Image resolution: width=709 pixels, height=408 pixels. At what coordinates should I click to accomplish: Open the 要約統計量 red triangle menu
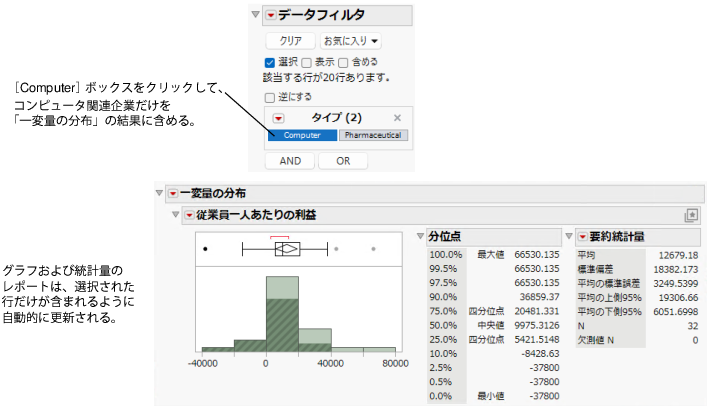click(x=582, y=237)
